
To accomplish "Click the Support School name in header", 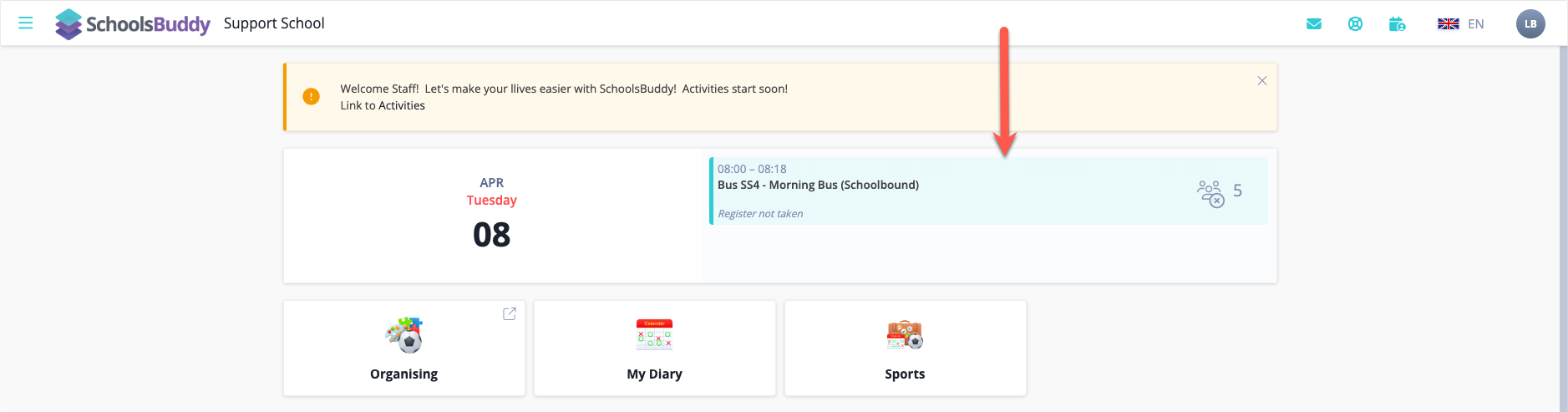I will tap(274, 23).
